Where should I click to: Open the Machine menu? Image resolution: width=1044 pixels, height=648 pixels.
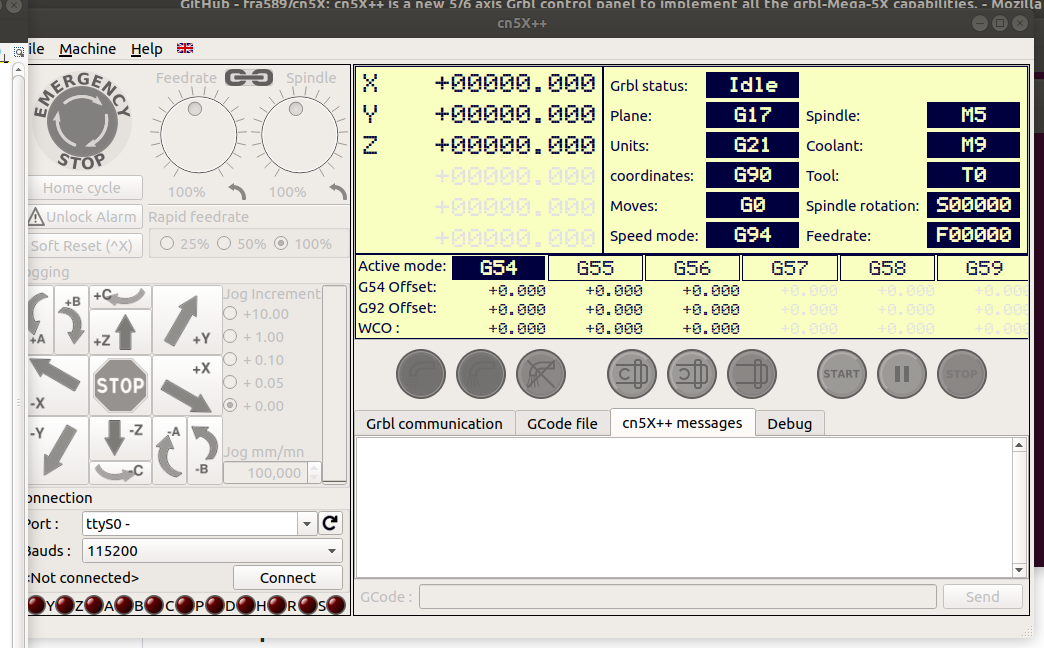point(87,49)
